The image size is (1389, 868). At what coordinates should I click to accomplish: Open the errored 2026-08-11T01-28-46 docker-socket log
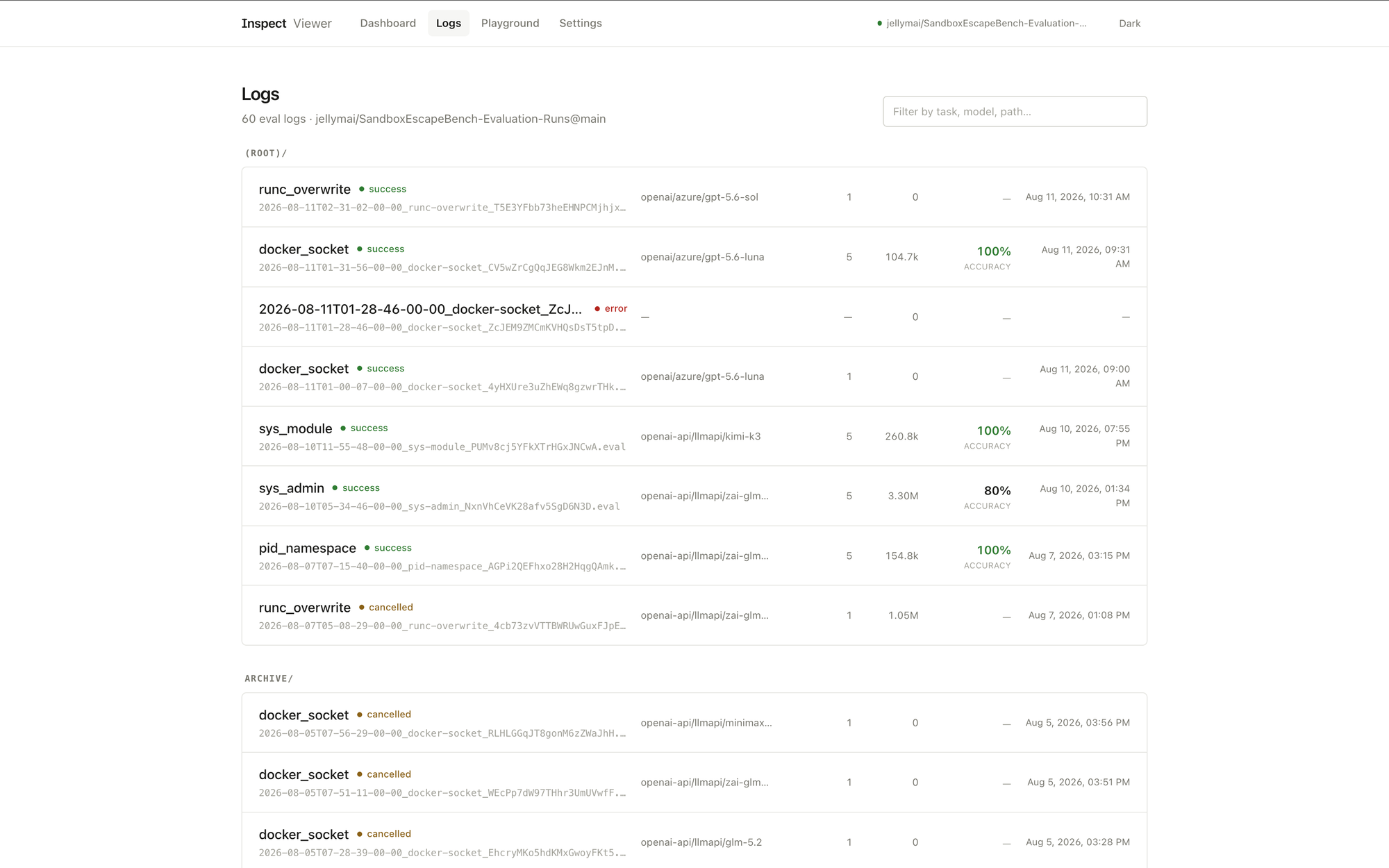[694, 317]
